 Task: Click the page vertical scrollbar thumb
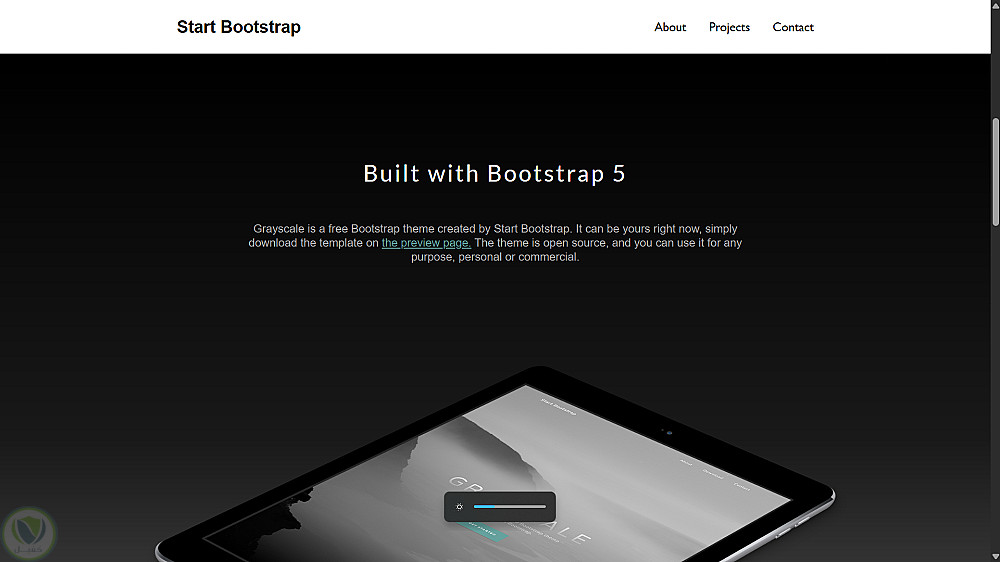pos(995,171)
